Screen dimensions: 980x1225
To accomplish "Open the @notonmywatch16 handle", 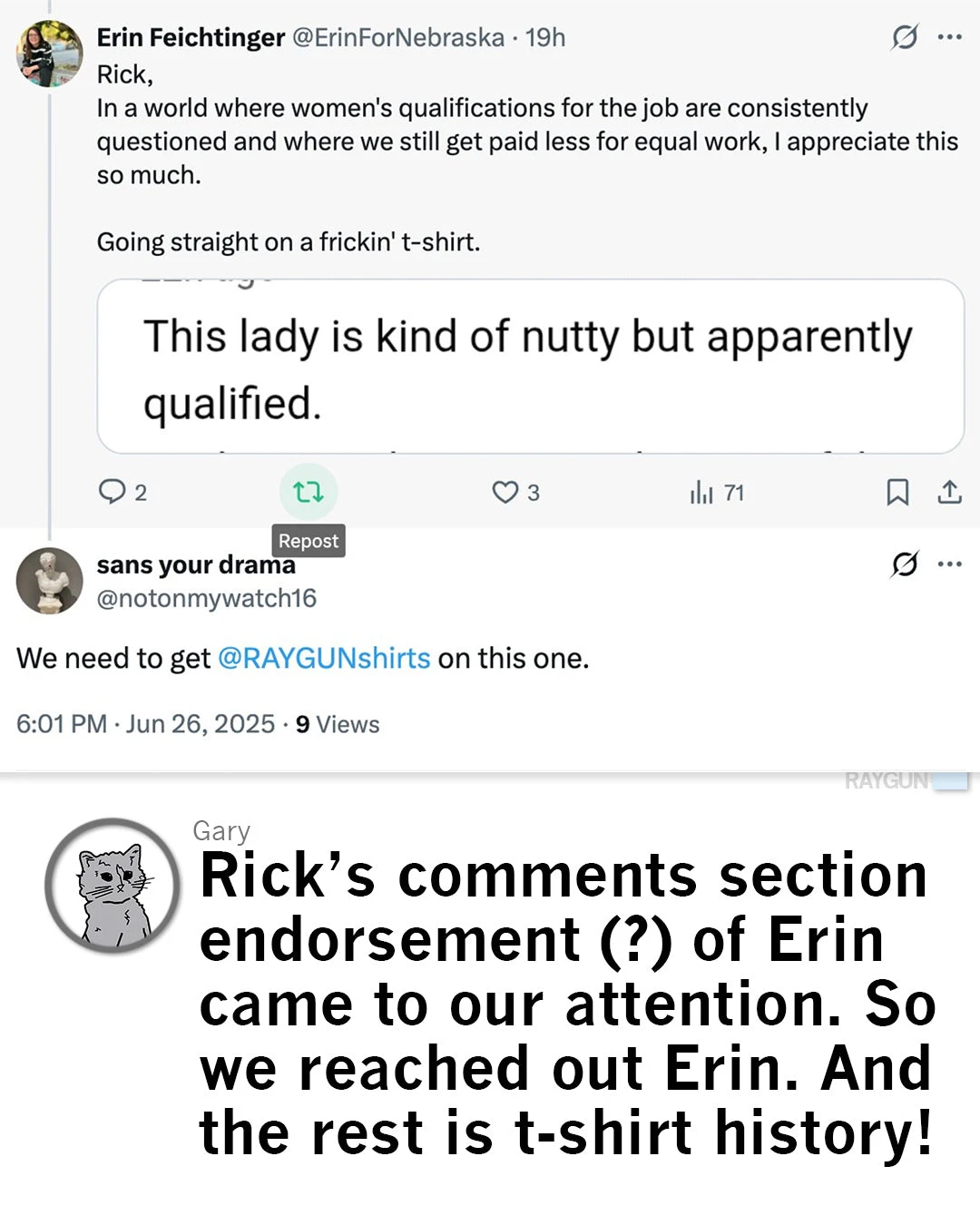I will click(x=207, y=598).
